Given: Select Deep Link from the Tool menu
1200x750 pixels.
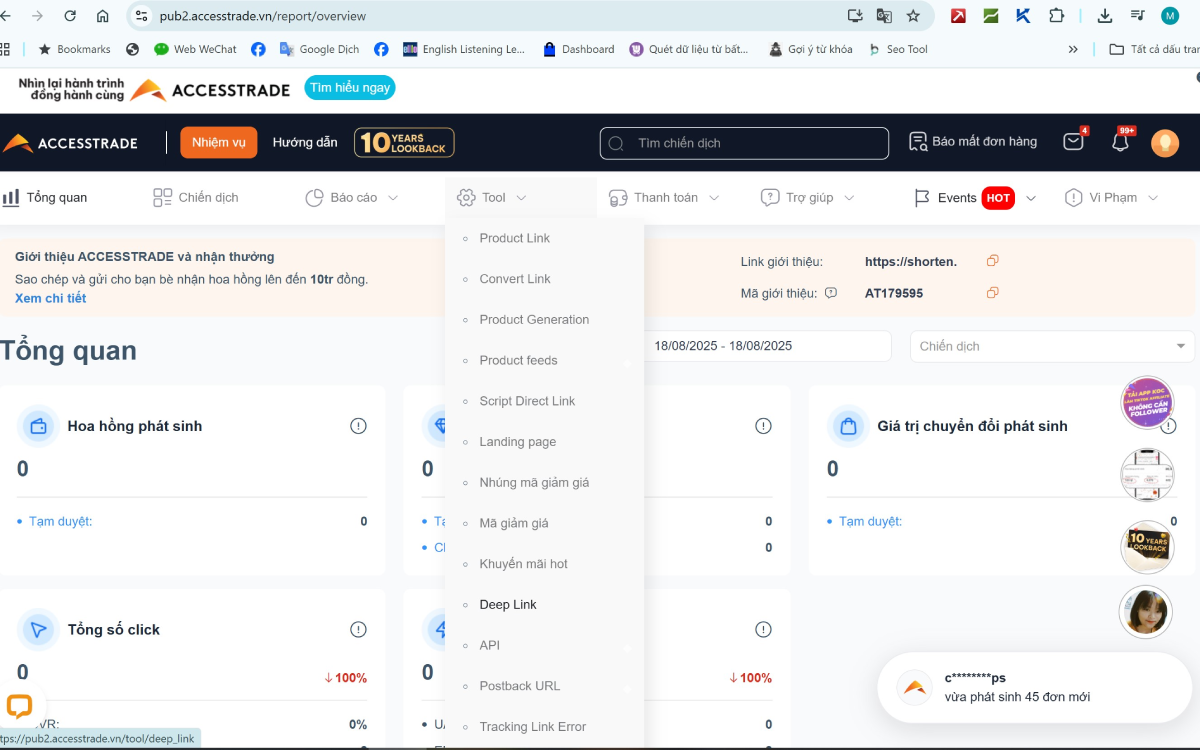Looking at the screenshot, I should (x=508, y=604).
